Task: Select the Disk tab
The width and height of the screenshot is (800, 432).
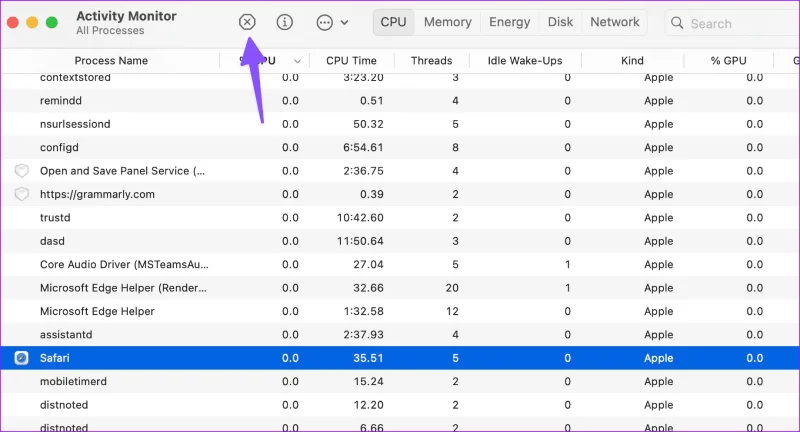Action: tap(560, 22)
